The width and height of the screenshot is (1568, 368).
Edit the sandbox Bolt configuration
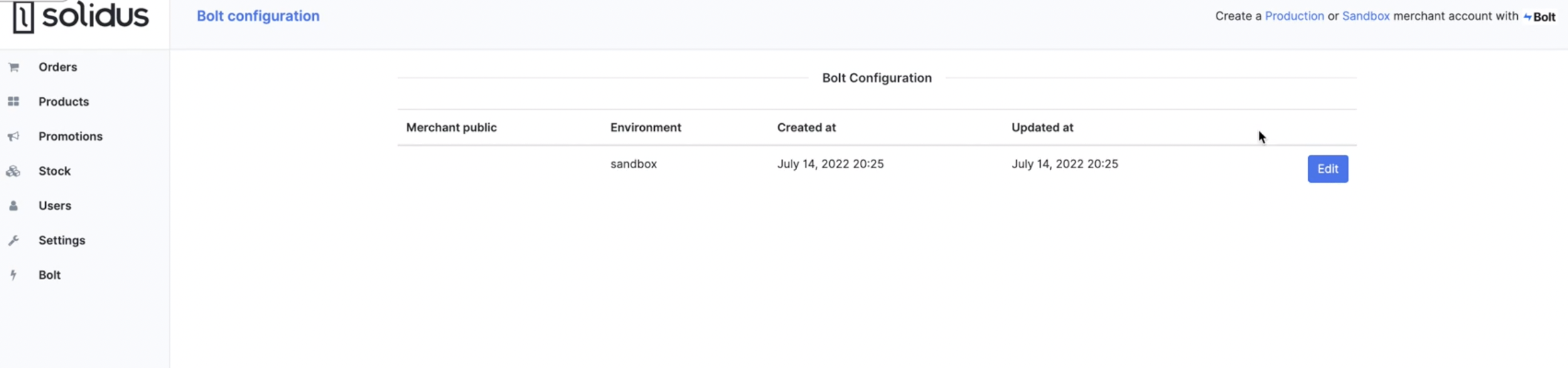[1328, 169]
